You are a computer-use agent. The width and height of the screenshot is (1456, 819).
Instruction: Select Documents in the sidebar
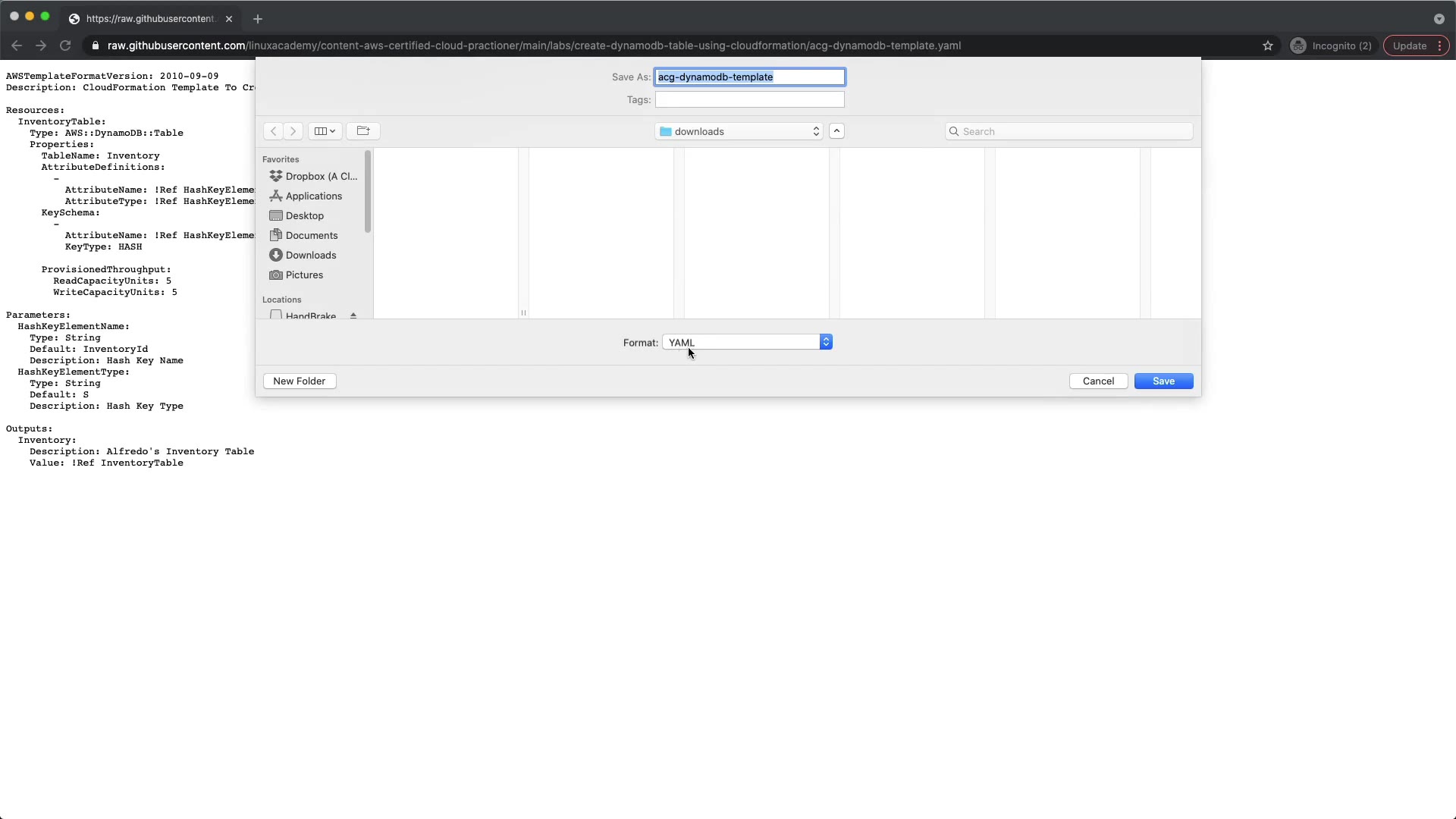pos(311,235)
